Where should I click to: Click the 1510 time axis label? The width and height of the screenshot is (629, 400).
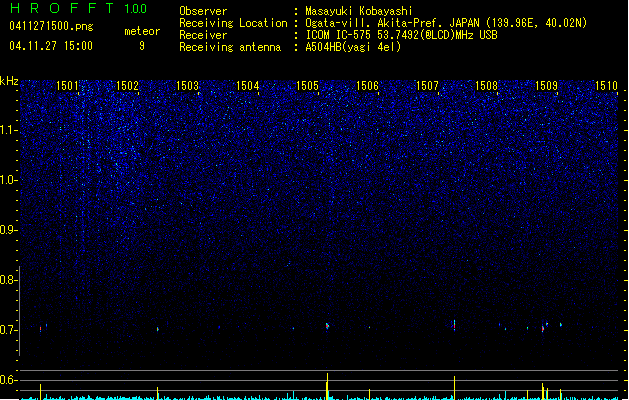(x=606, y=86)
